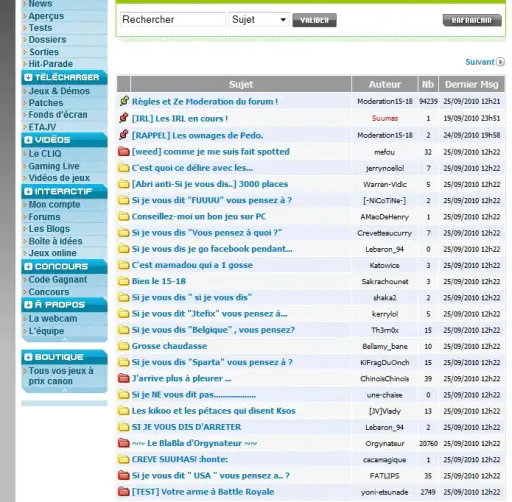This screenshot has width=512, height=502.
Task: Toggle the INTERACTIF section plus icon
Action: pyautogui.click(x=28, y=191)
